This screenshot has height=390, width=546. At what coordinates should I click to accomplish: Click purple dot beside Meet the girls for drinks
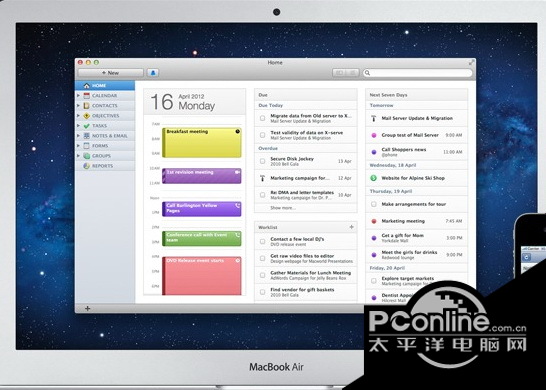tap(374, 255)
